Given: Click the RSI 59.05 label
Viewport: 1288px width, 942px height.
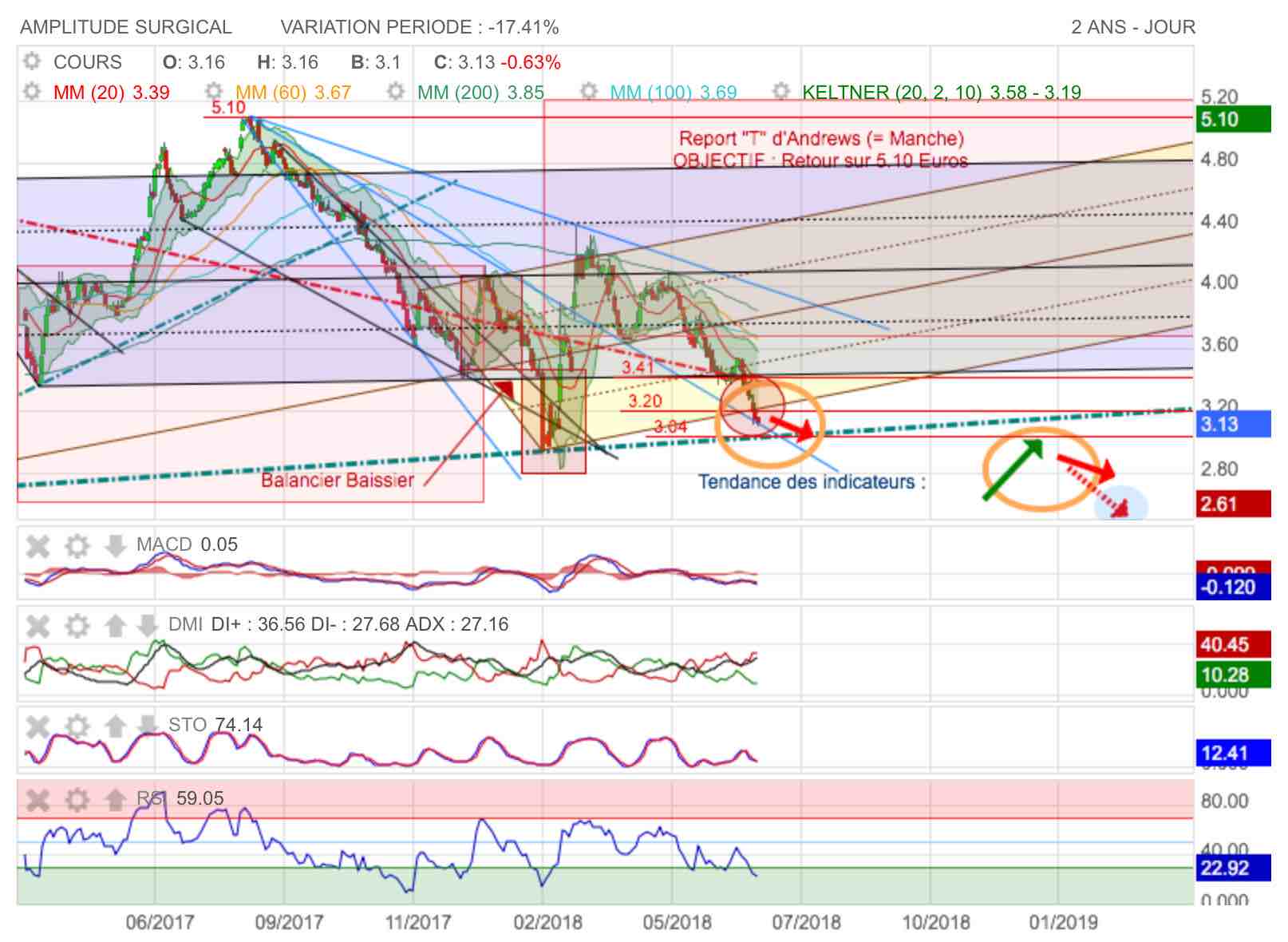Looking at the screenshot, I should pyautogui.click(x=180, y=798).
